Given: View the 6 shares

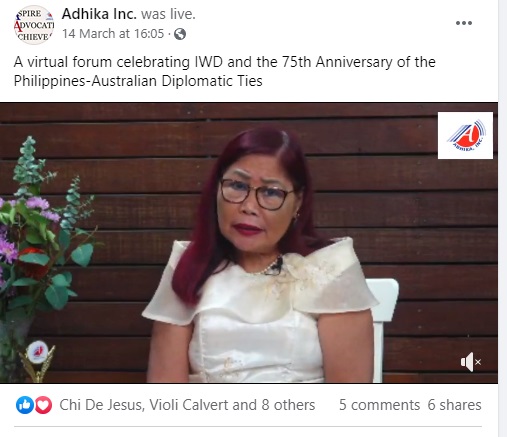Looking at the screenshot, I should pos(454,405).
